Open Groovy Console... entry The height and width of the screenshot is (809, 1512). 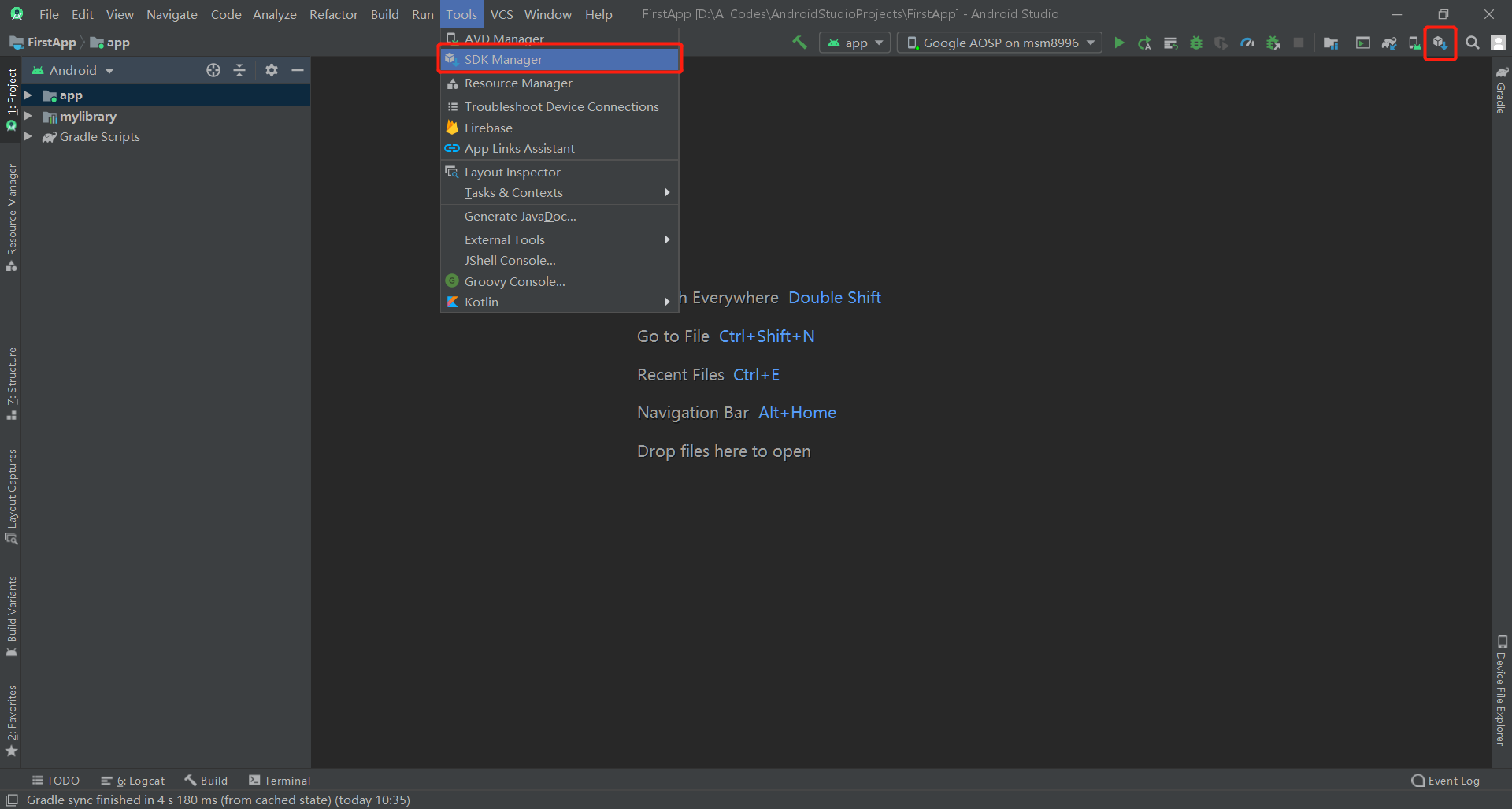[559, 281]
